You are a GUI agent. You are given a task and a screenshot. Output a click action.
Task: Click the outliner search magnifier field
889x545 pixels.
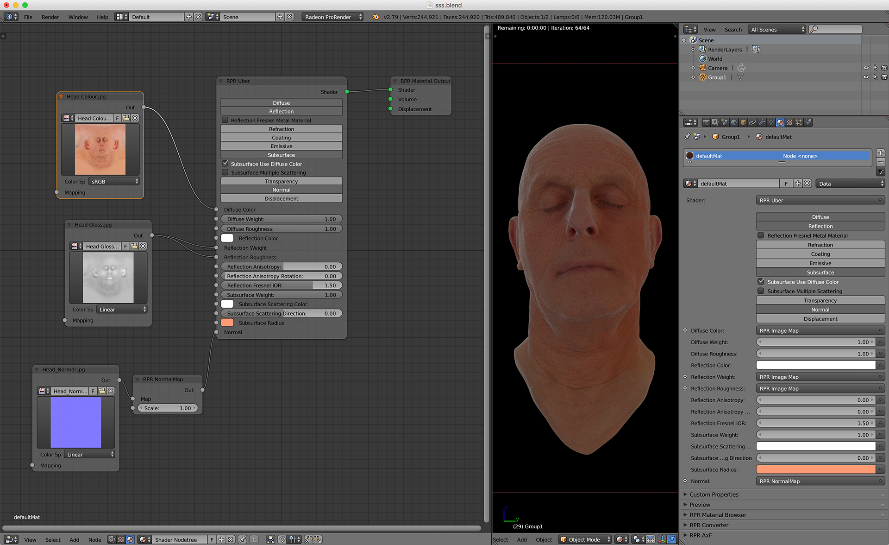pyautogui.click(x=836, y=29)
